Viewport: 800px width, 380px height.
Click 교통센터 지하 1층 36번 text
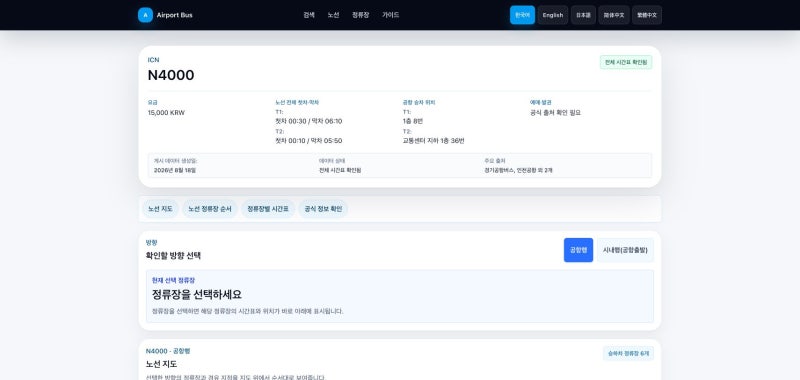coord(434,141)
